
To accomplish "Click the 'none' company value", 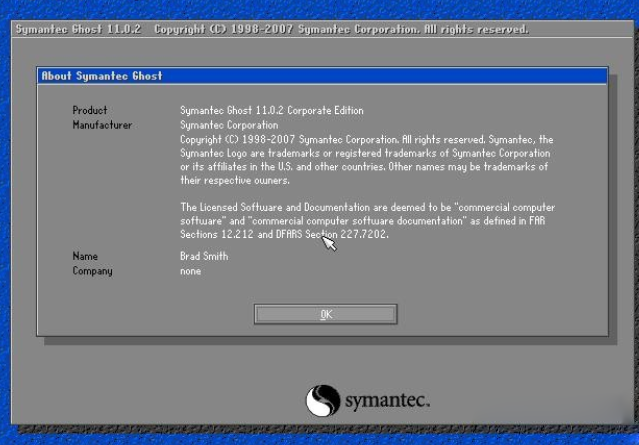I will click(x=190, y=271).
